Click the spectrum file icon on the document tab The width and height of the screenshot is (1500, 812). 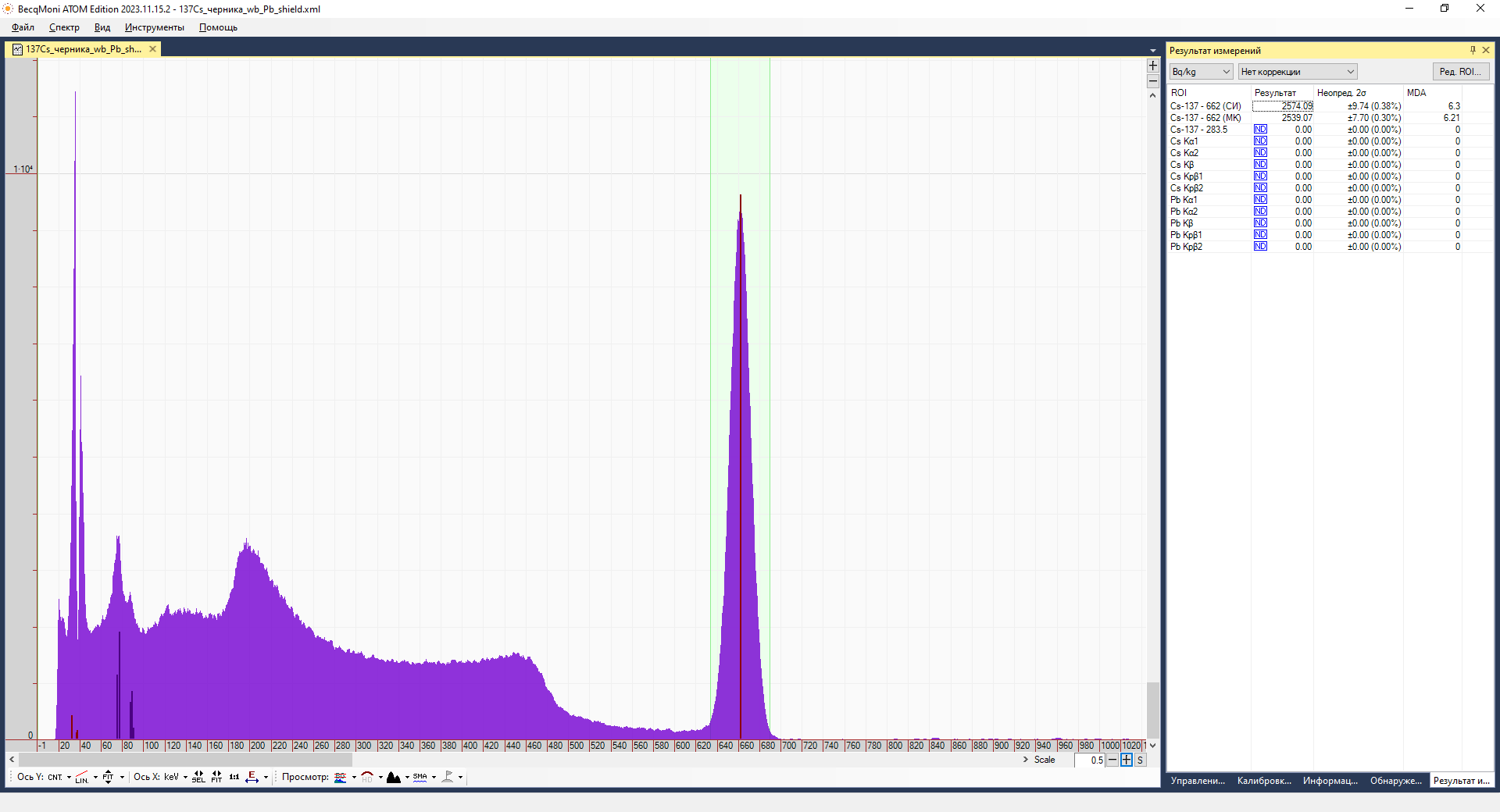(17, 49)
